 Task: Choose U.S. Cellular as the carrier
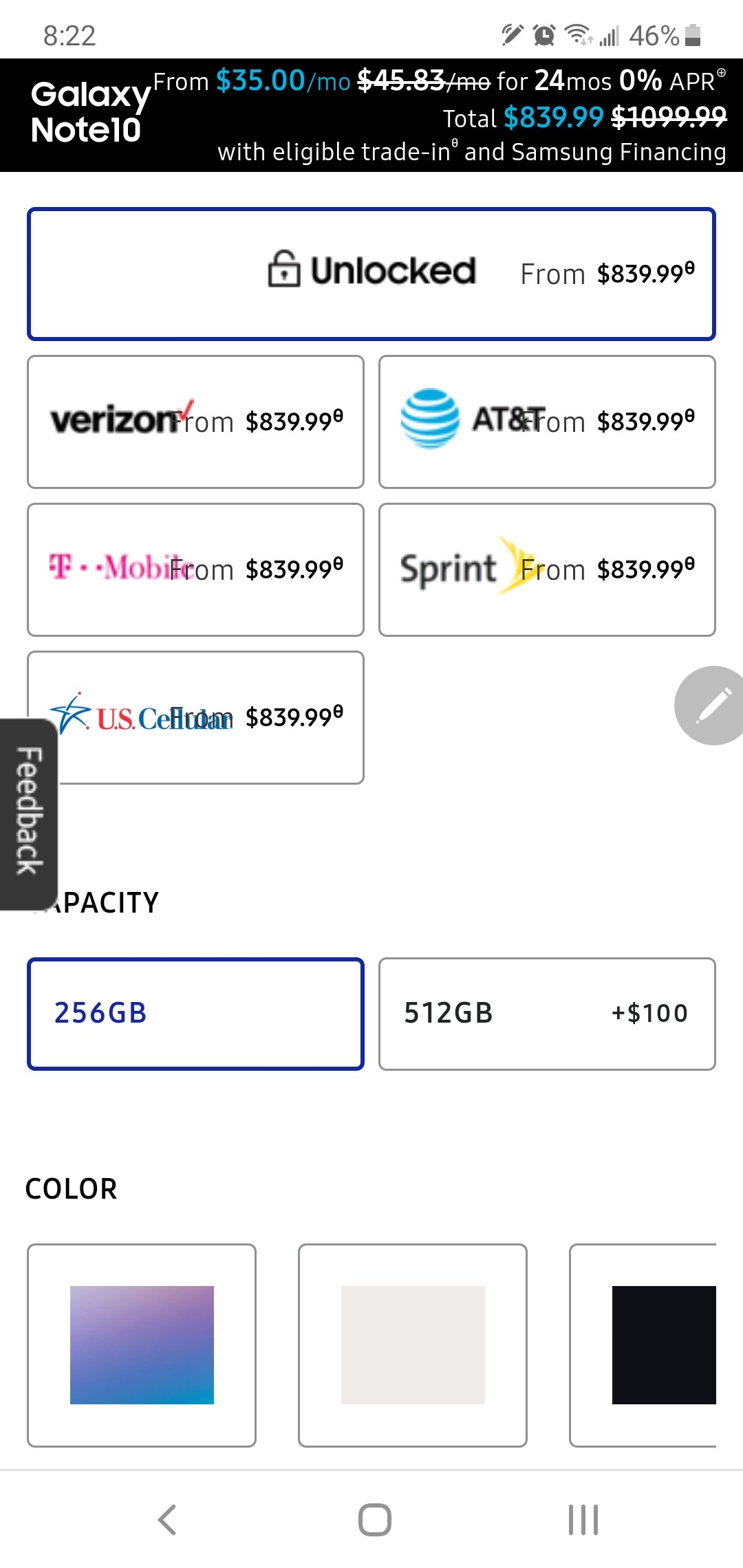[x=195, y=717]
